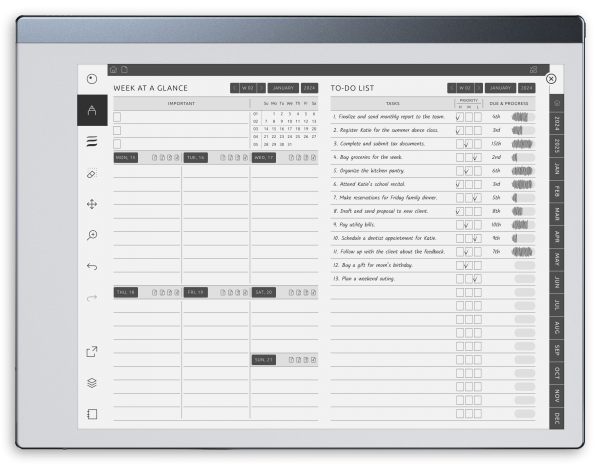
Task: Open the FRI, 19 day label
Action: (x=196, y=292)
